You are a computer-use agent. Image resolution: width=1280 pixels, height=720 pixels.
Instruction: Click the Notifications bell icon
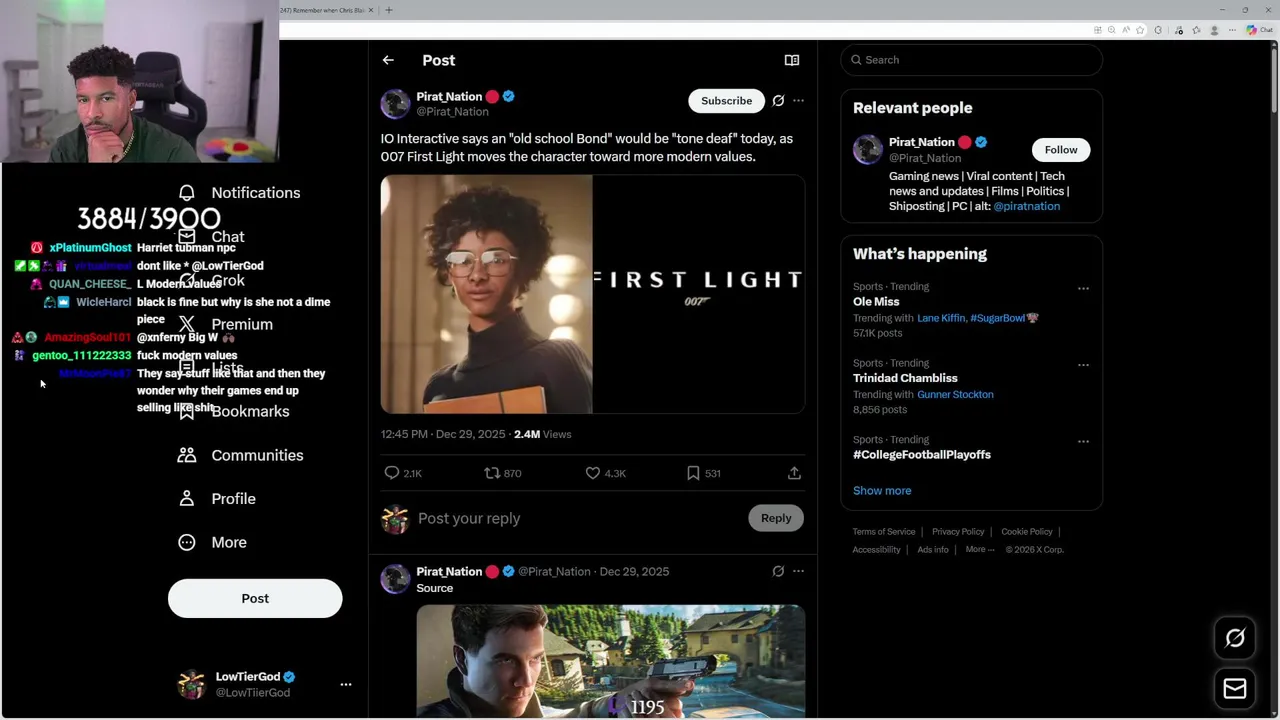(187, 193)
